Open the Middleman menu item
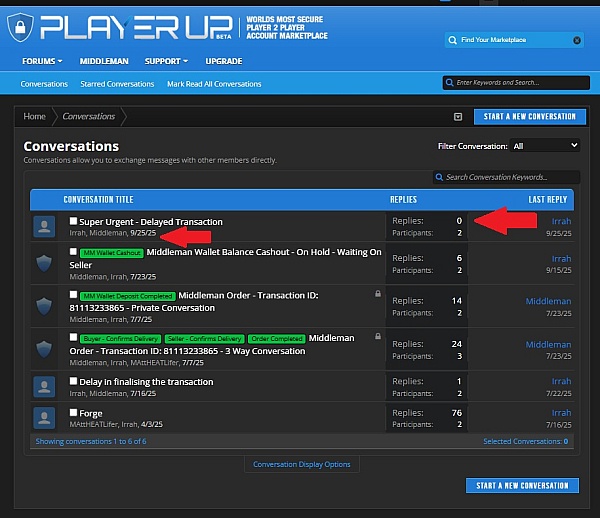The width and height of the screenshot is (600, 518). pos(105,61)
